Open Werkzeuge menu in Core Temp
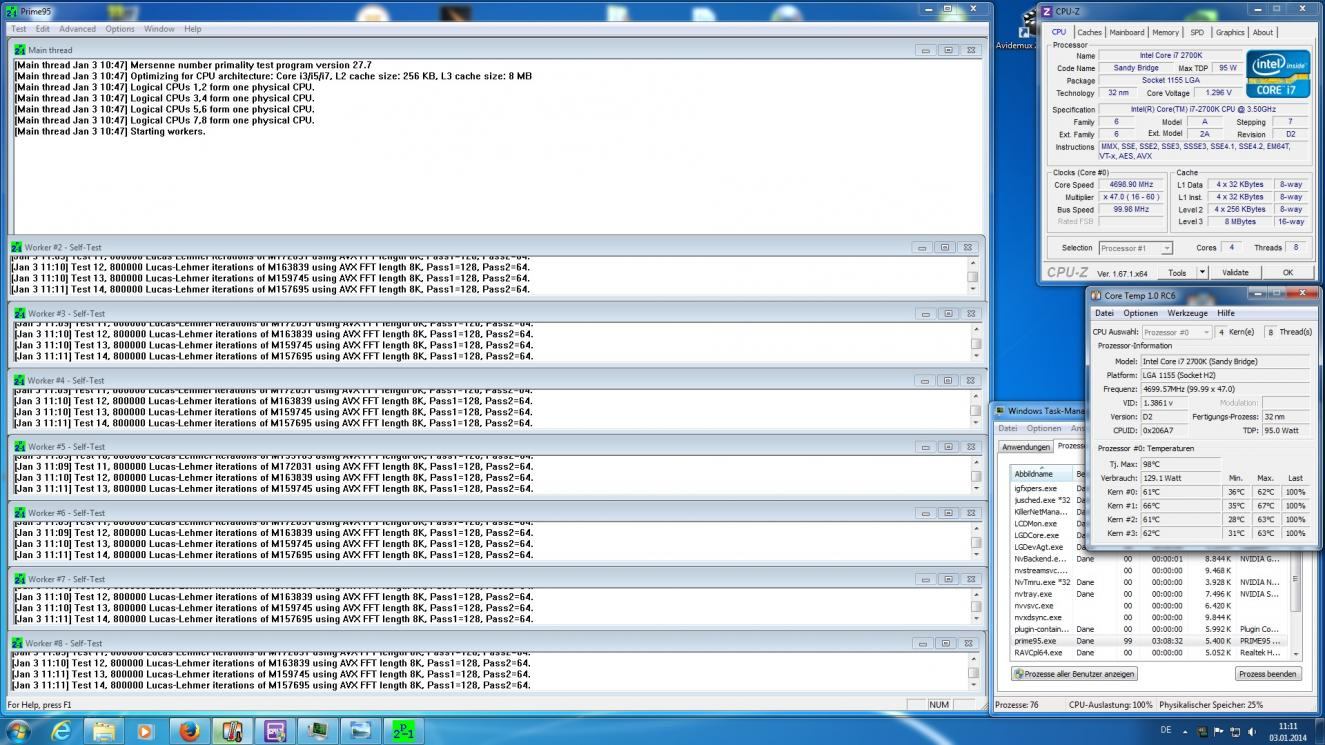This screenshot has height=745, width=1325. click(x=1187, y=313)
